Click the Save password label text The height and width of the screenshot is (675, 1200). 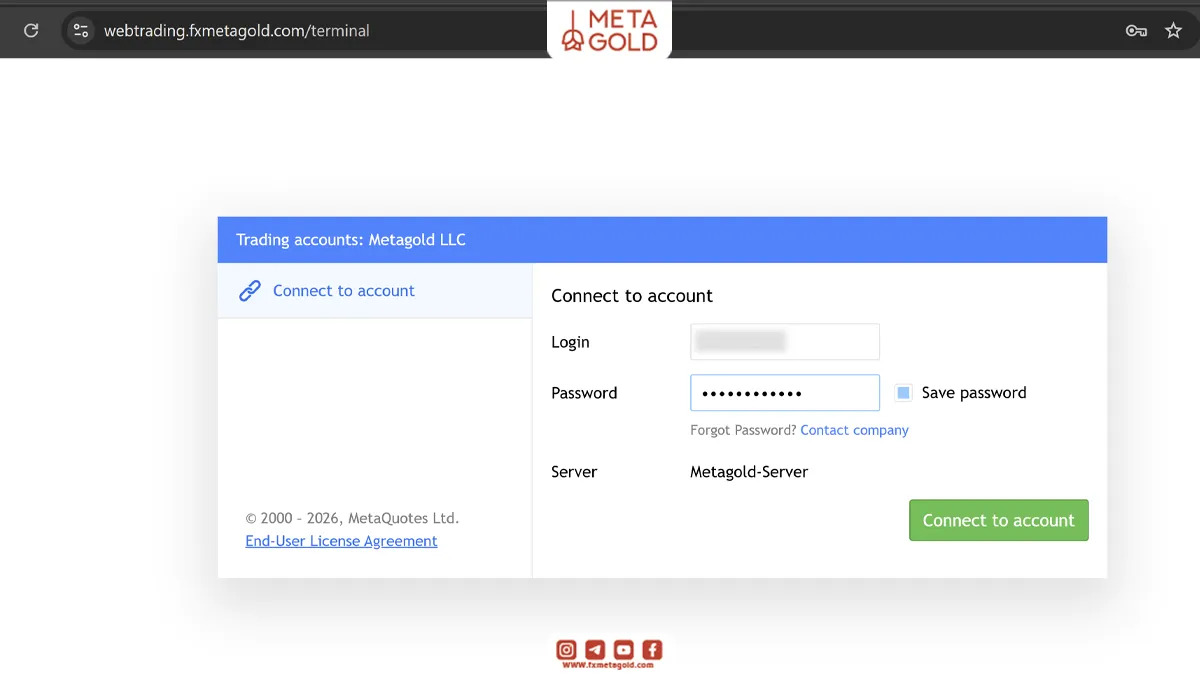pos(974,393)
